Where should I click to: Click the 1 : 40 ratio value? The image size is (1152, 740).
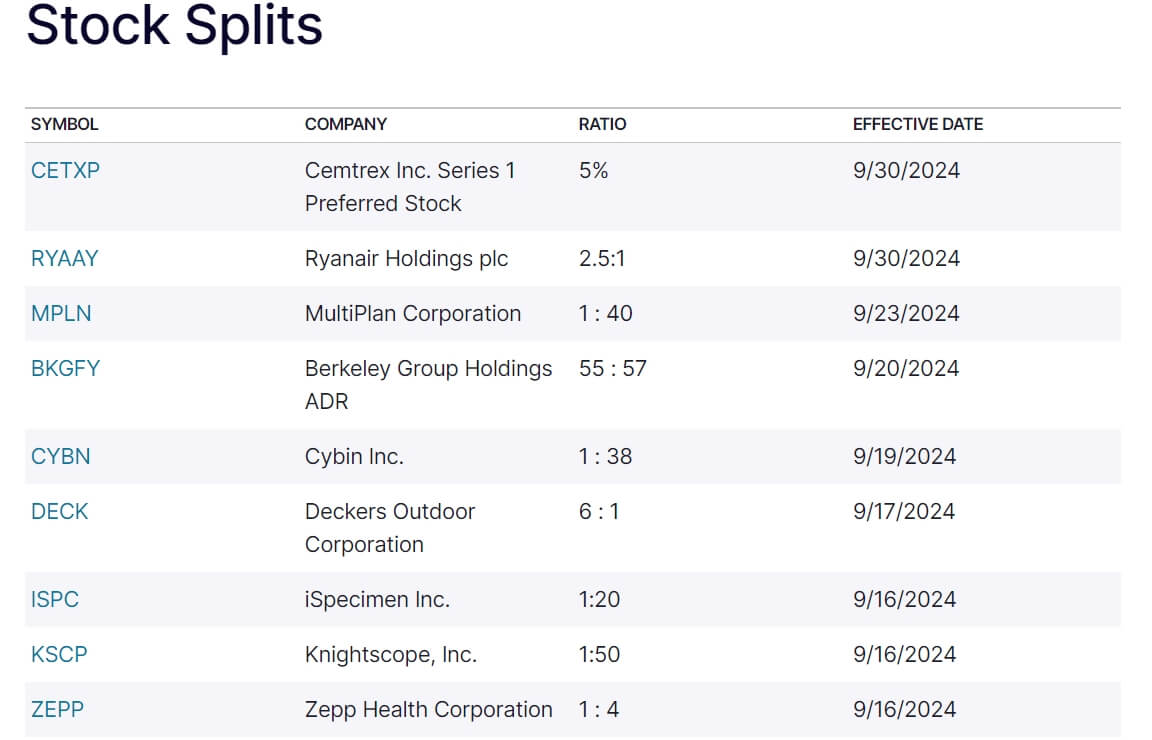[x=605, y=314]
